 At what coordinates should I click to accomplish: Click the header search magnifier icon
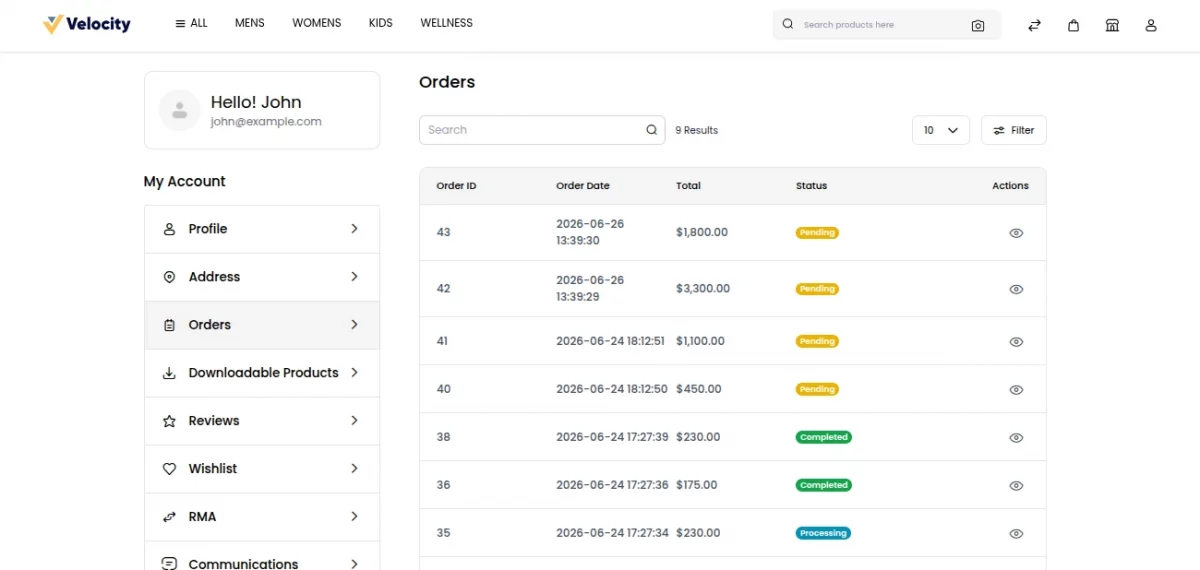788,24
